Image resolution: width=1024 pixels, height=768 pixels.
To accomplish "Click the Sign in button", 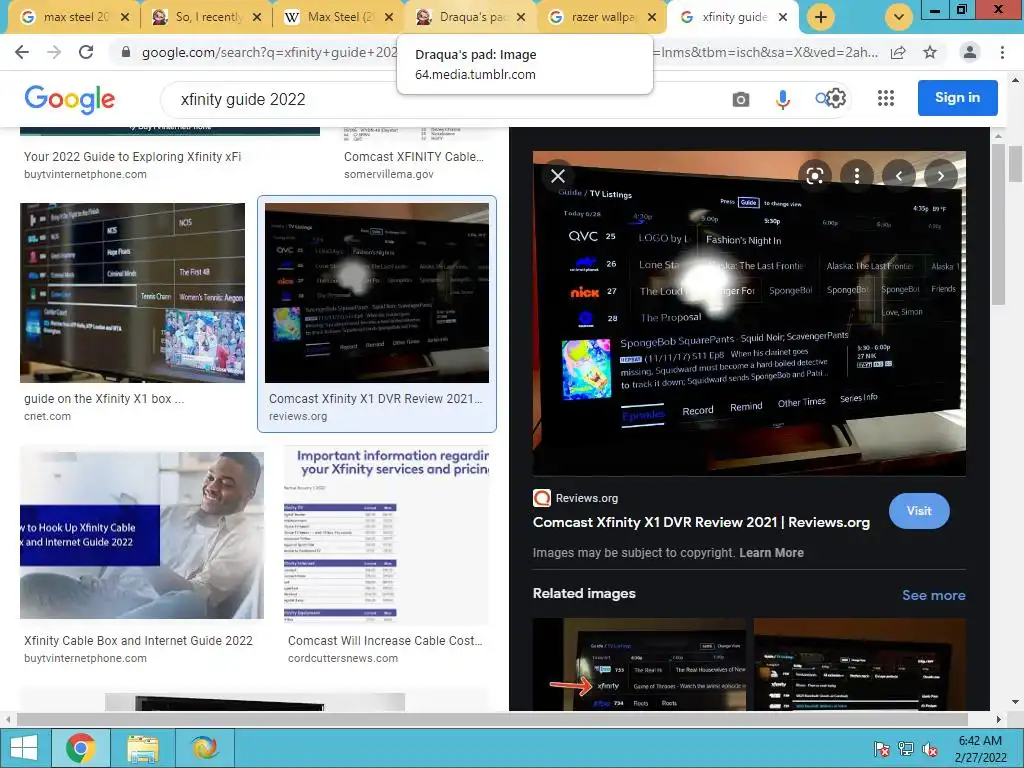I will [957, 98].
